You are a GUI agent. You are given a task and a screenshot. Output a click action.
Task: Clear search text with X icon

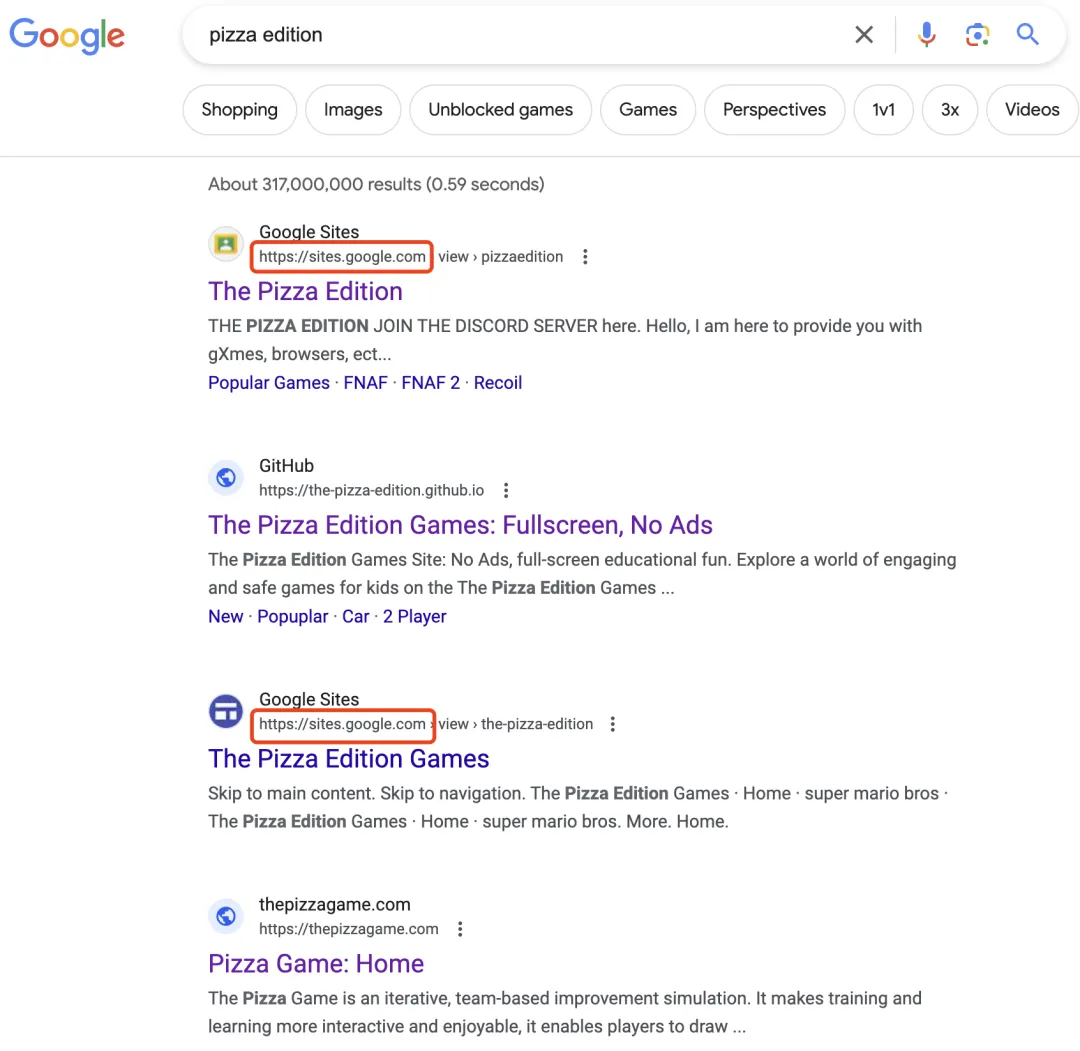(864, 35)
